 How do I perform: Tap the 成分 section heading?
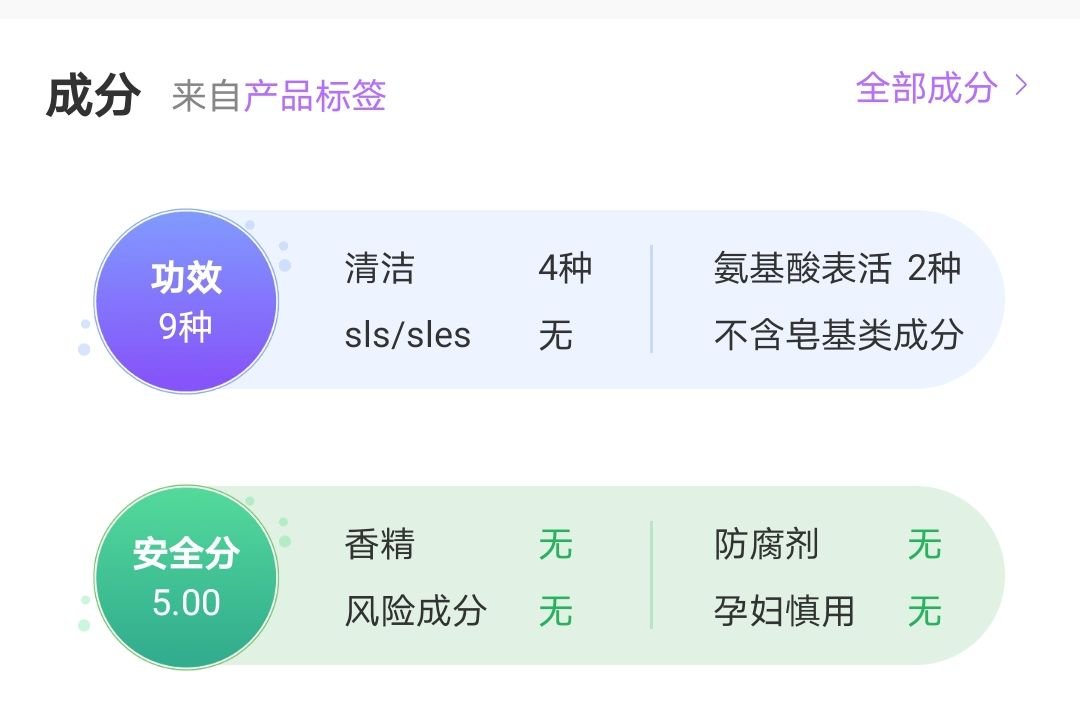93,96
